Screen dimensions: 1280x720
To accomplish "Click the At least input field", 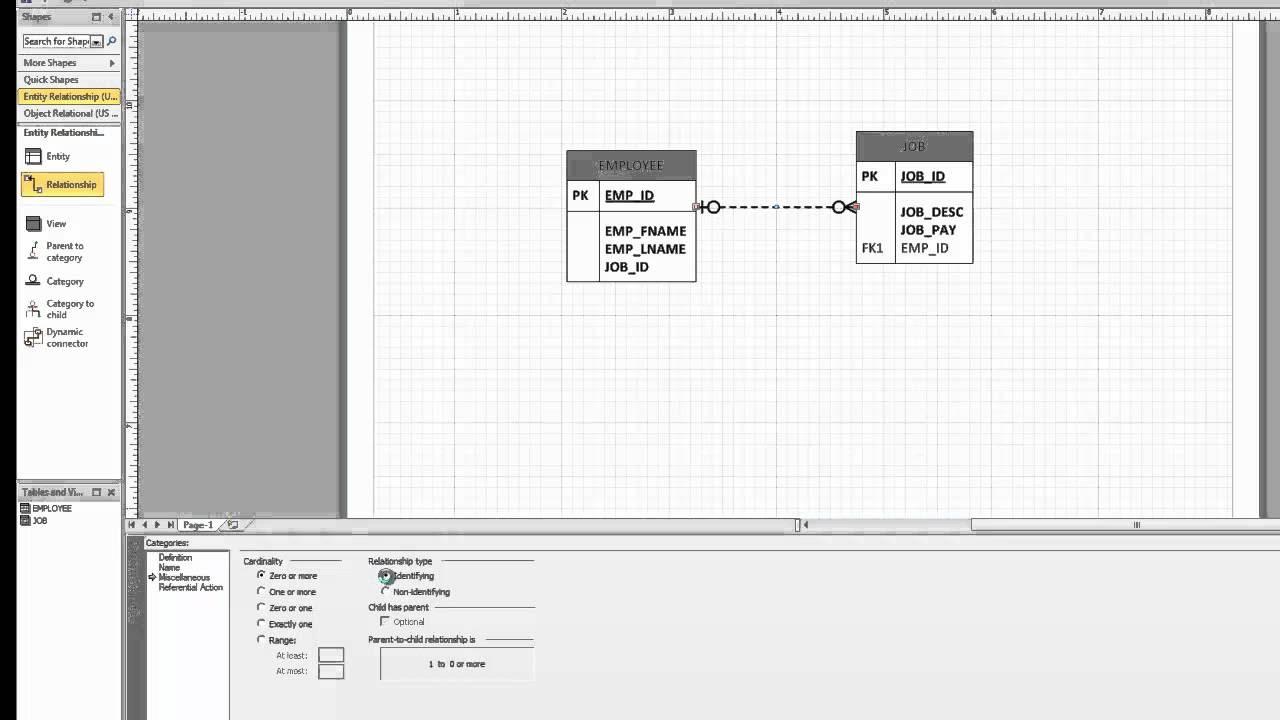I will coord(331,655).
